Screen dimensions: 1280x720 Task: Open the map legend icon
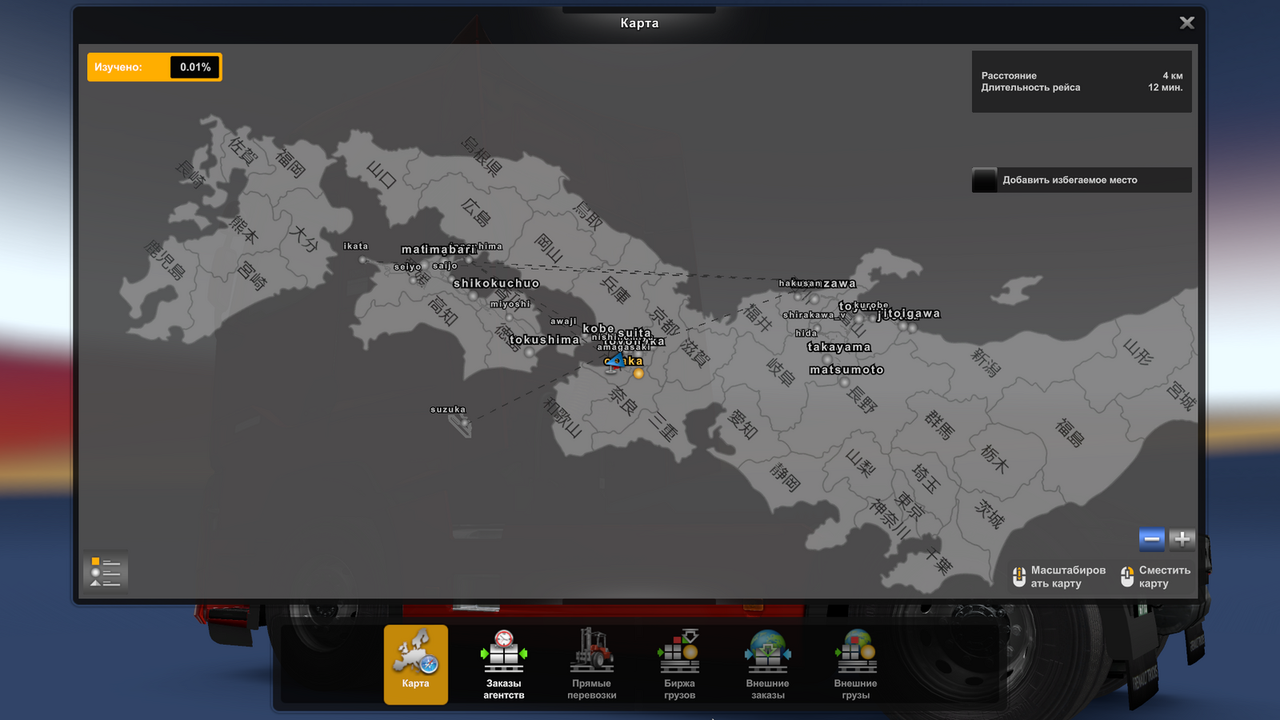click(x=105, y=572)
